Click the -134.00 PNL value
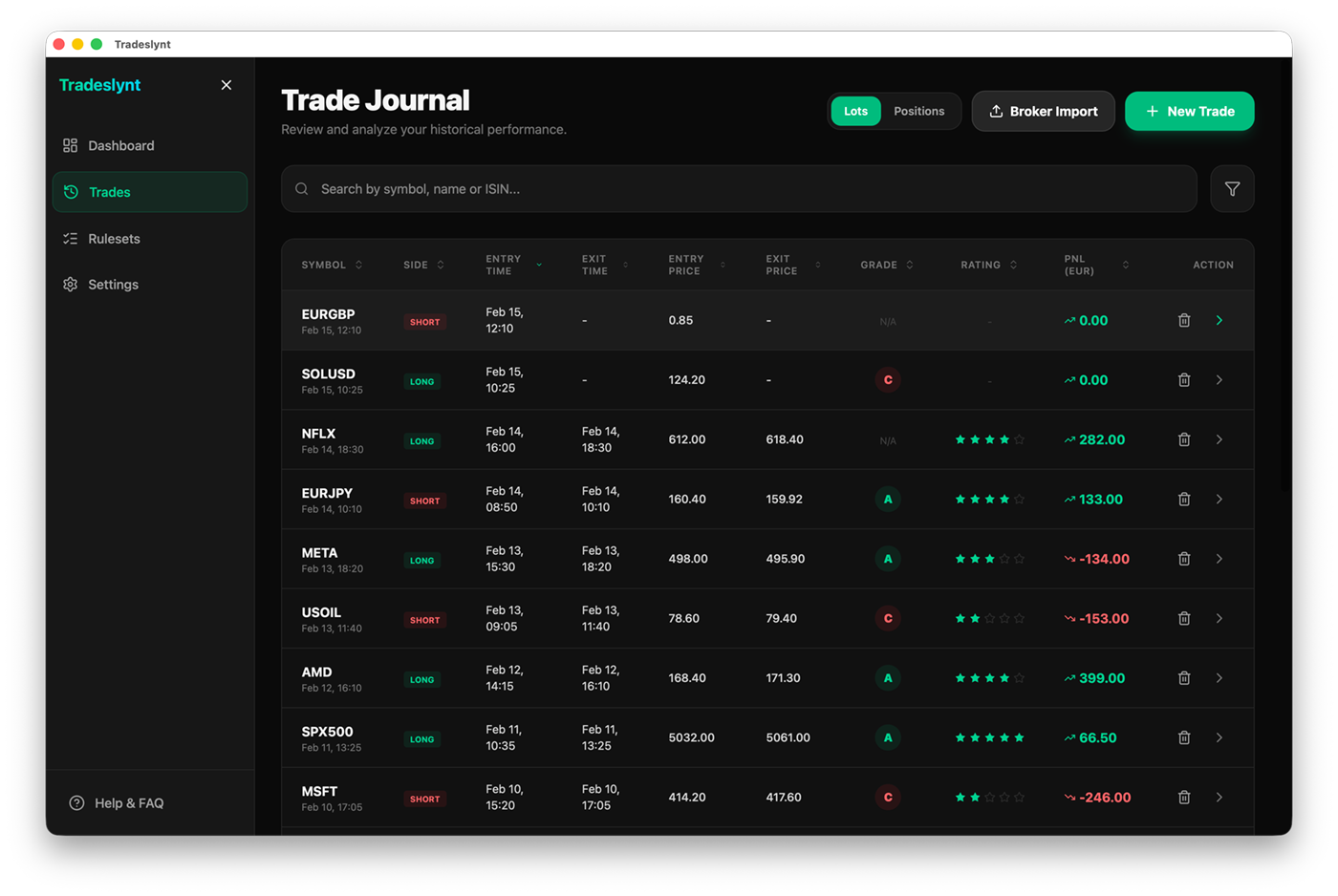1338x896 pixels. pyautogui.click(x=1104, y=559)
